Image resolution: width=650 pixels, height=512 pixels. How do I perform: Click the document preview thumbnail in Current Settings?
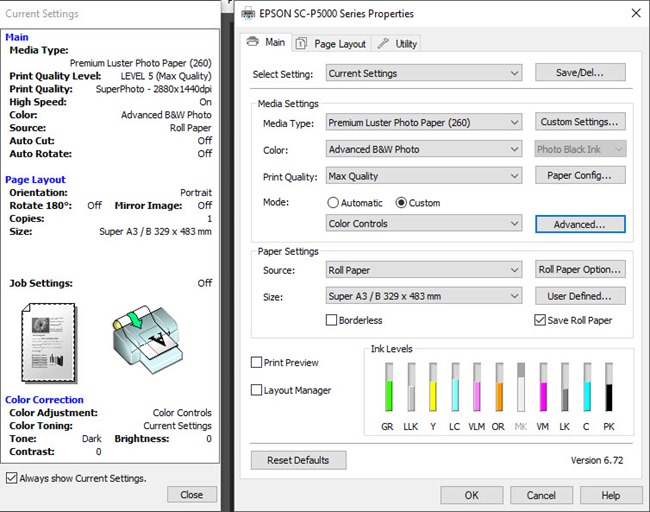[49, 343]
